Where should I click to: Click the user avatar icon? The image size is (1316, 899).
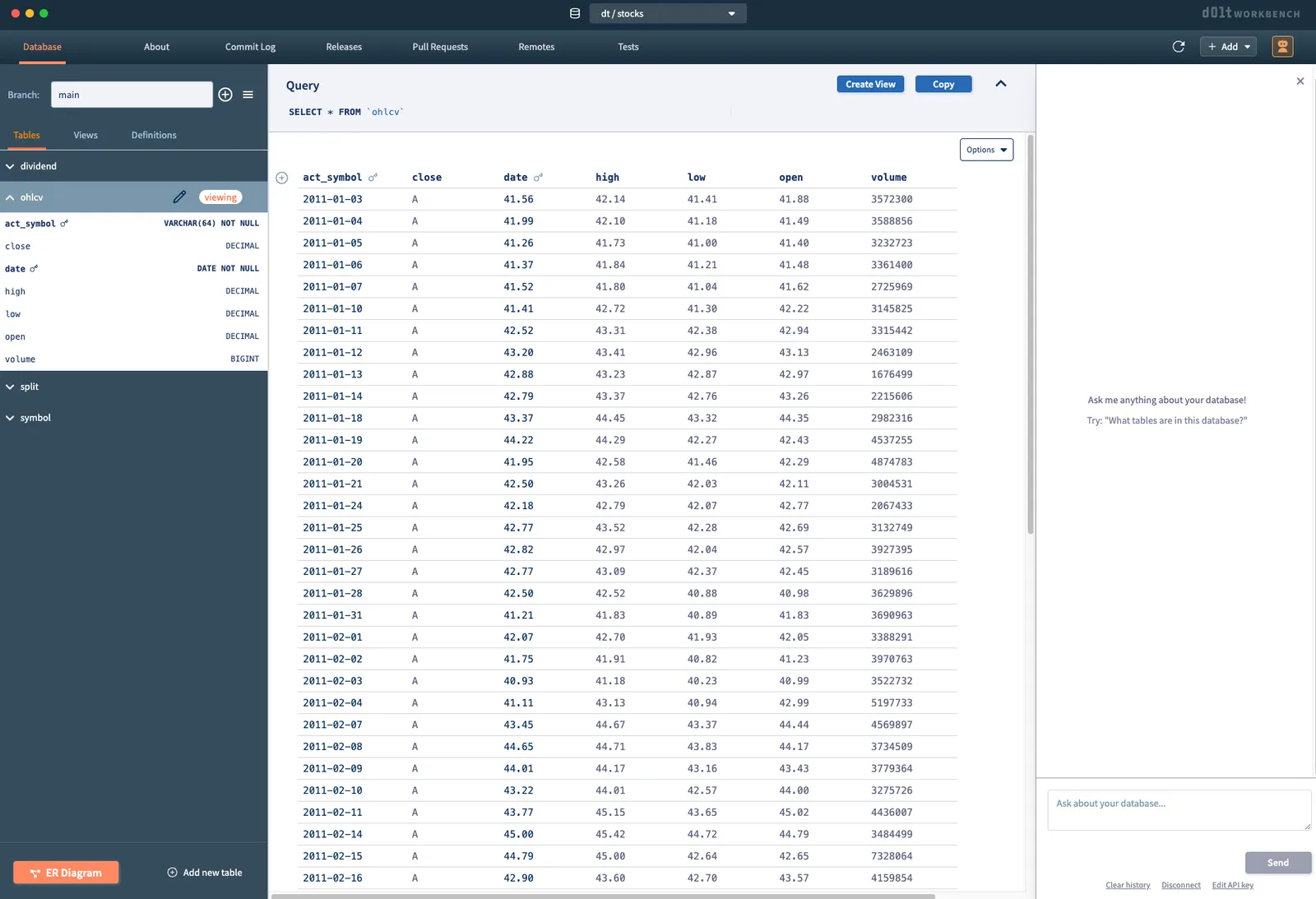(1281, 47)
